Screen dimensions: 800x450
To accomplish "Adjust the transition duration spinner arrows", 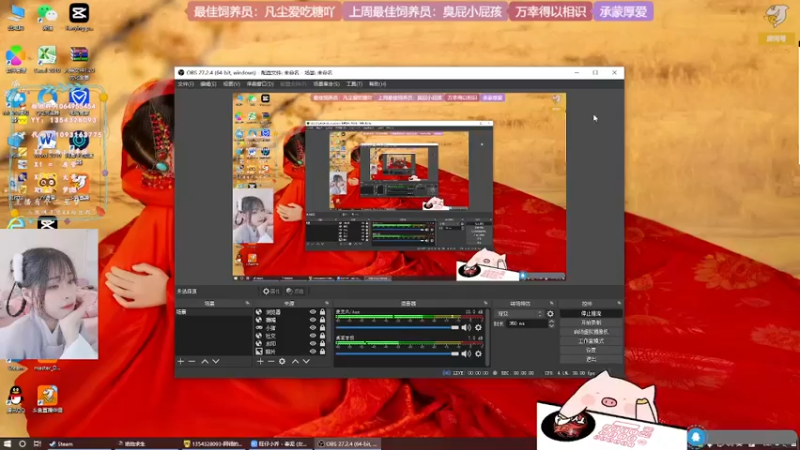I will [551, 323].
